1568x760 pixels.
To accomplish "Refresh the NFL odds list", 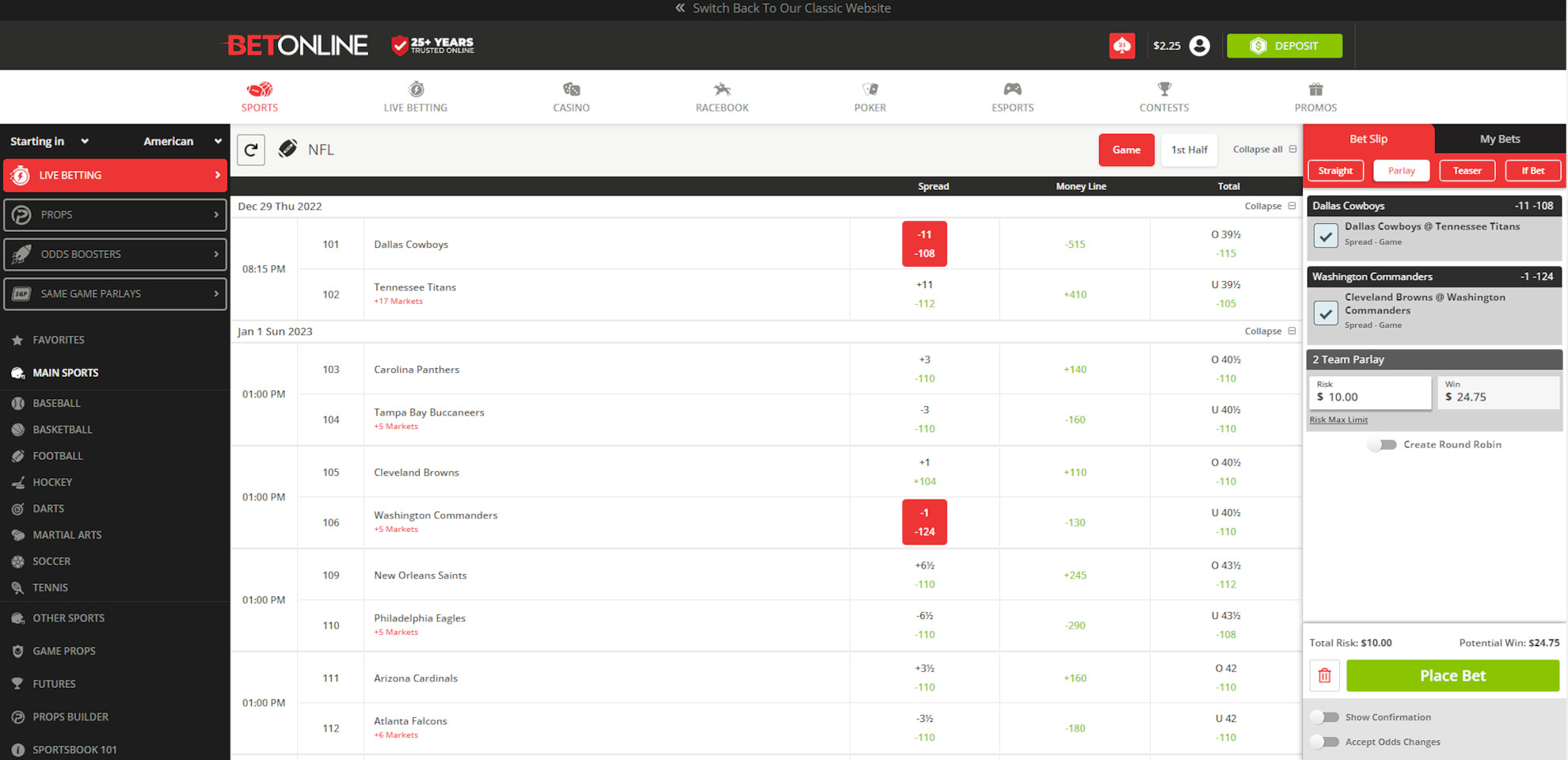I will [251, 150].
